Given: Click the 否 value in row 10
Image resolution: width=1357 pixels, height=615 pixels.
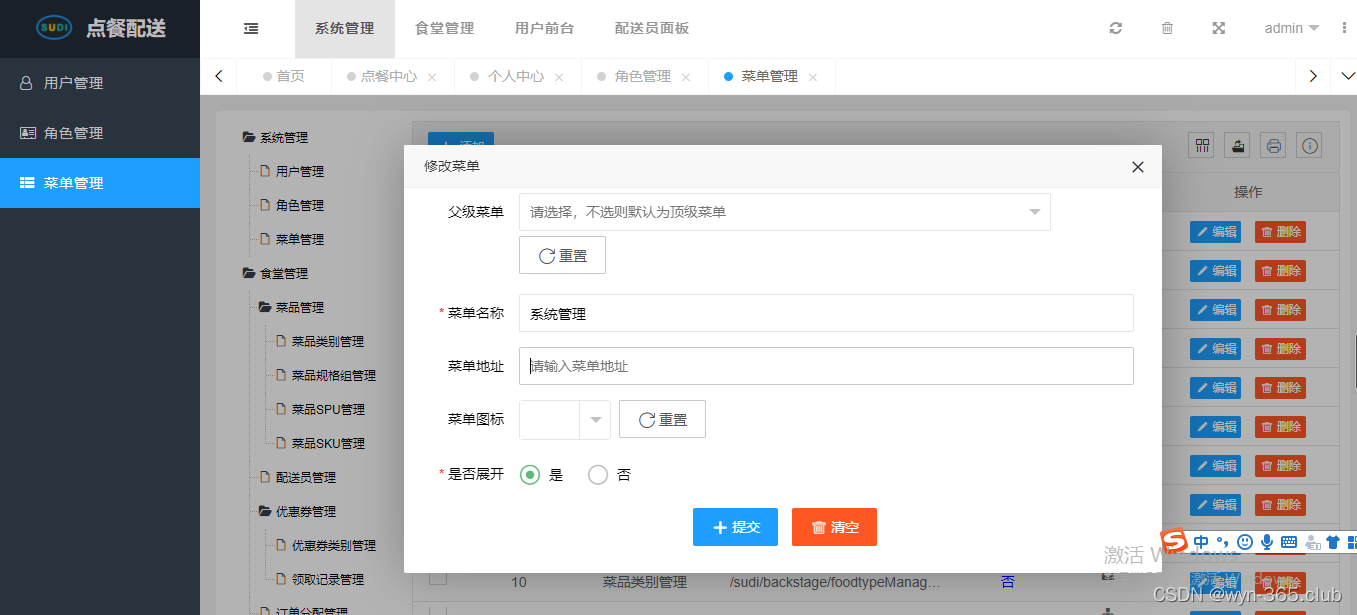Looking at the screenshot, I should pyautogui.click(x=1007, y=581).
